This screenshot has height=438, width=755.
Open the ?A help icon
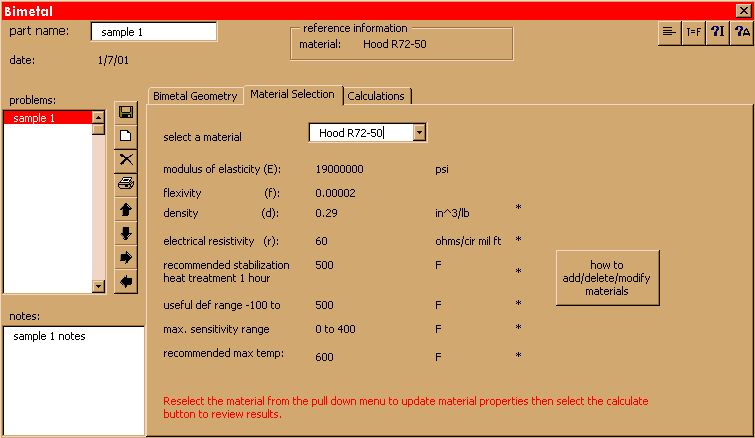click(741, 32)
